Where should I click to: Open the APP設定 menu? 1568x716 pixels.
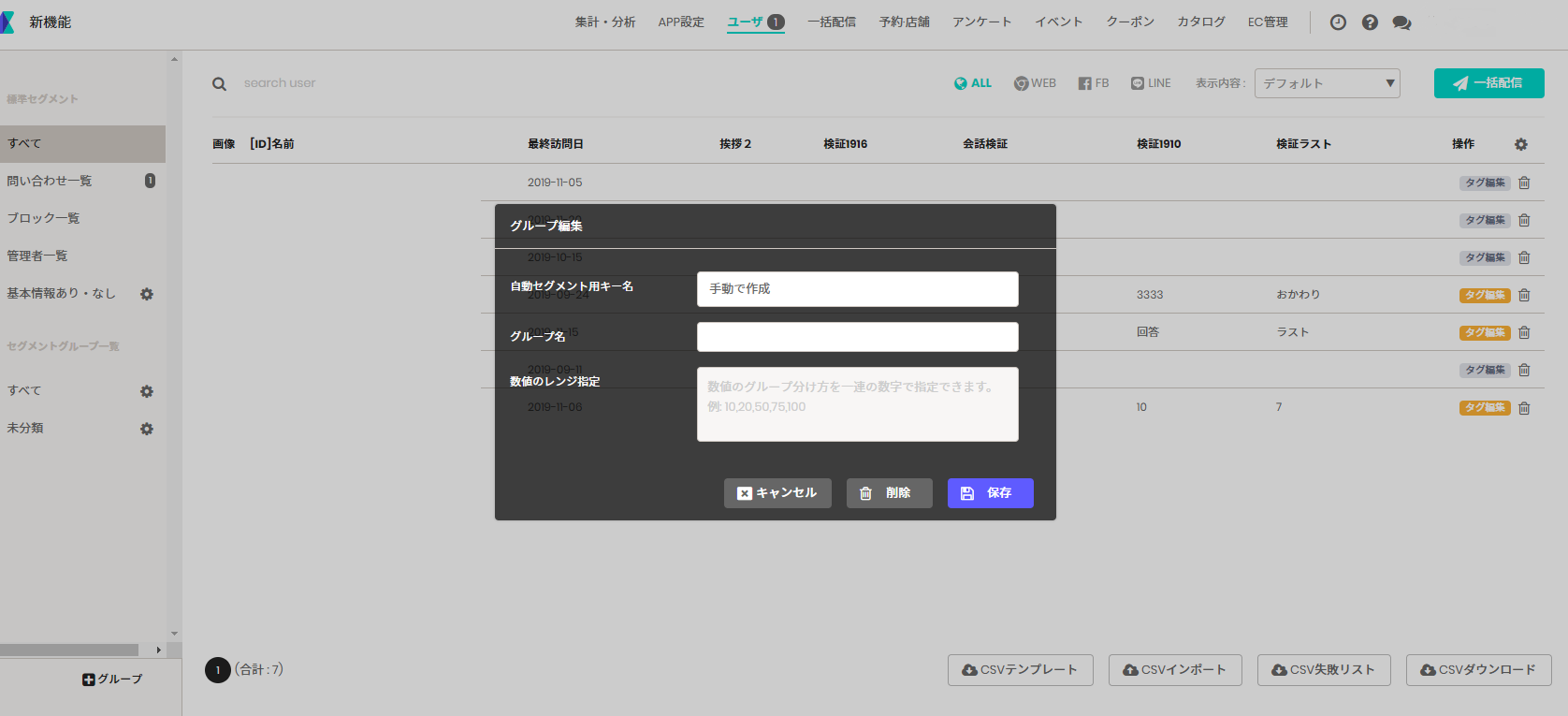coord(681,22)
